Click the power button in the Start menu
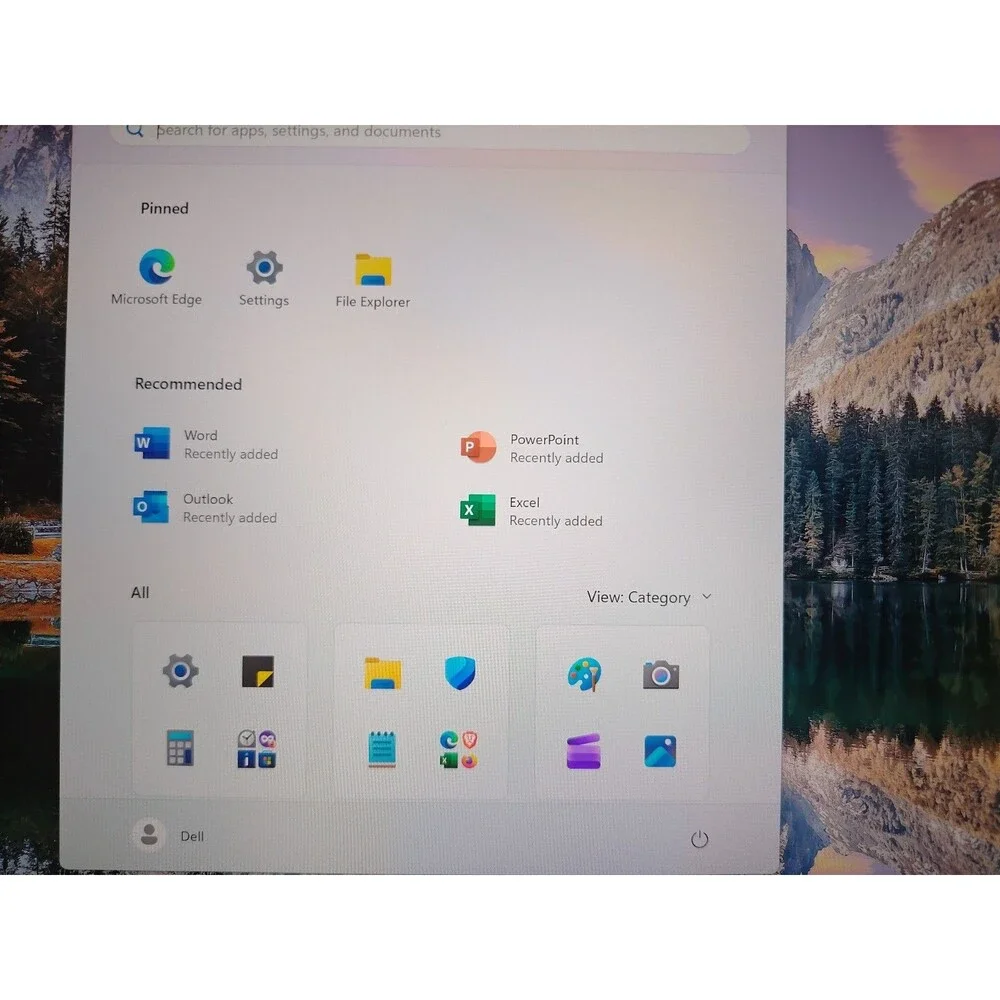Screen dimensions: 1000x1000 click(x=700, y=839)
